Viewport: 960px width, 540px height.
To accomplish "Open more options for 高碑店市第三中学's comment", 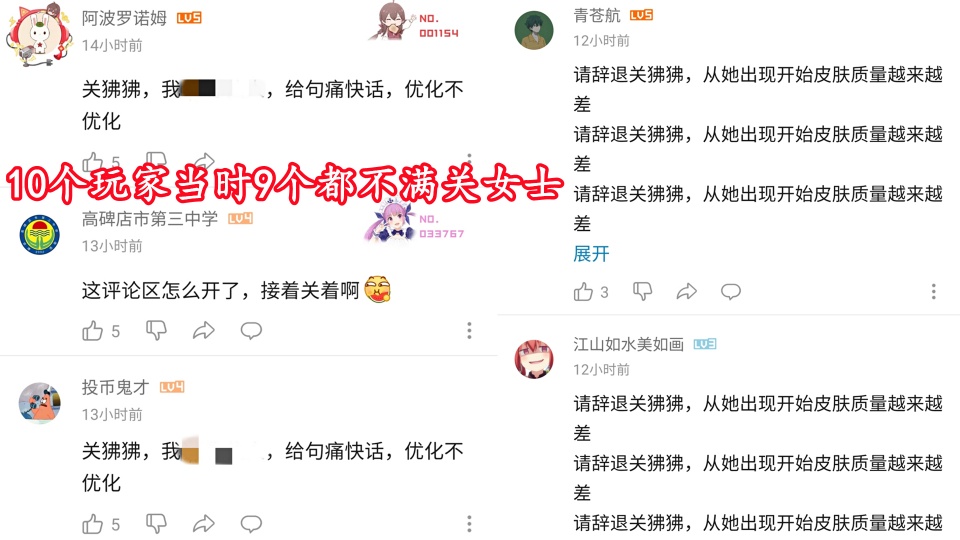I will pyautogui.click(x=470, y=331).
